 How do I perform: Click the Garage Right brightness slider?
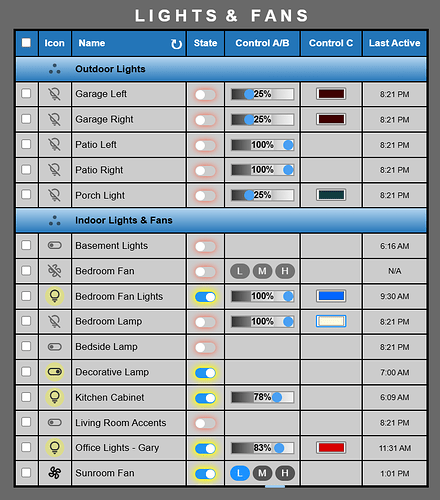263,120
